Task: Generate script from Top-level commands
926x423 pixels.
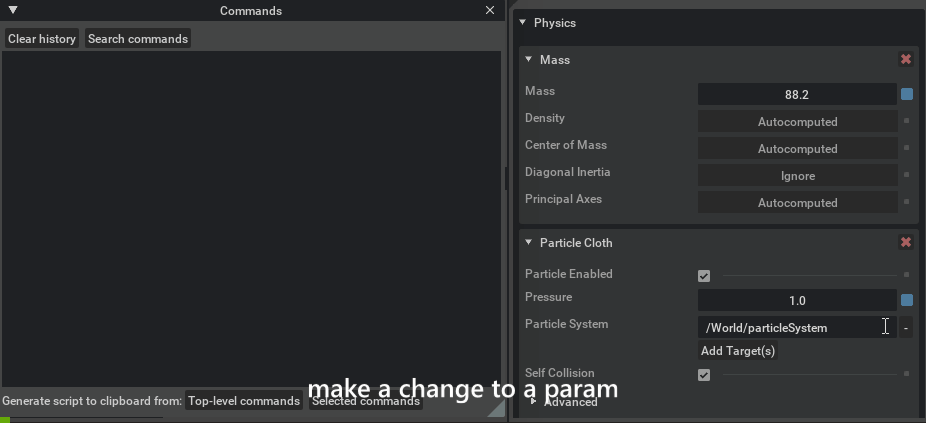Action: (244, 401)
